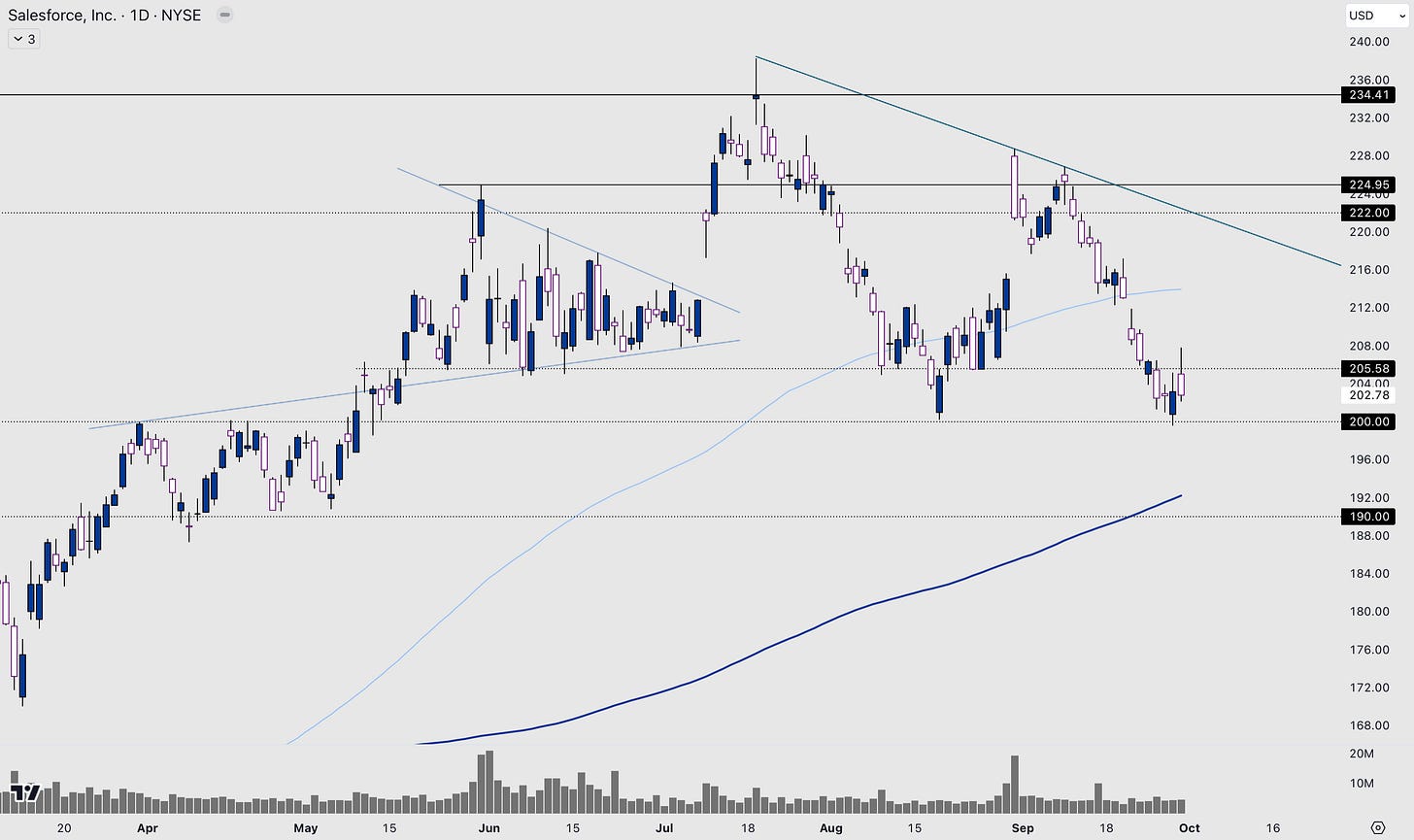
Task: Click the 232.00 price axis value
Action: point(1368,118)
